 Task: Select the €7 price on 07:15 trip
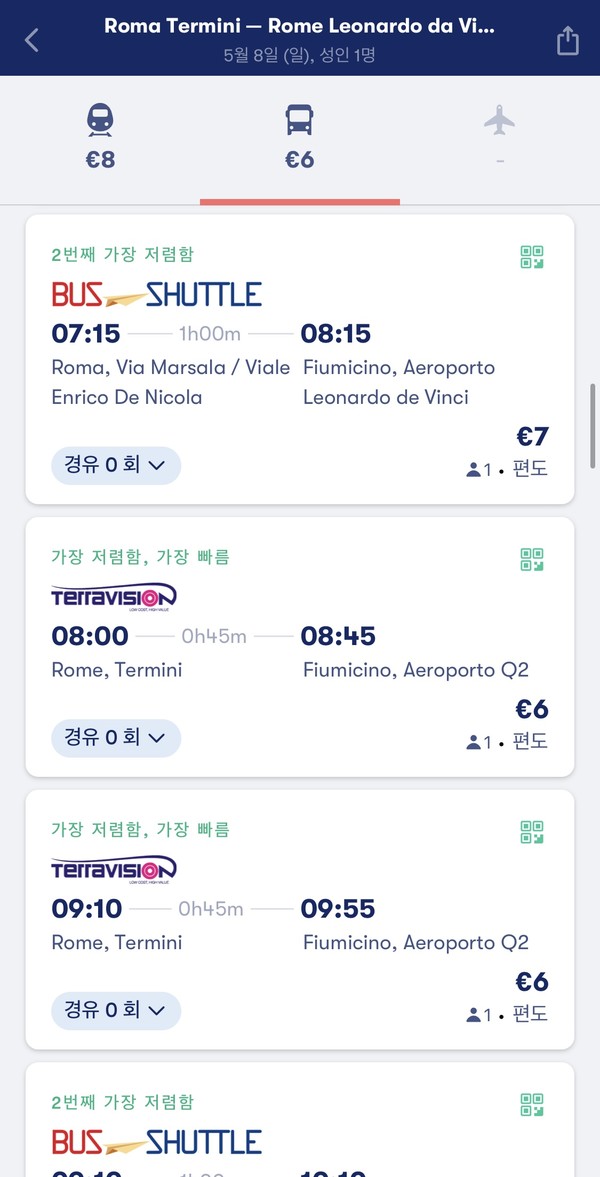tap(532, 437)
